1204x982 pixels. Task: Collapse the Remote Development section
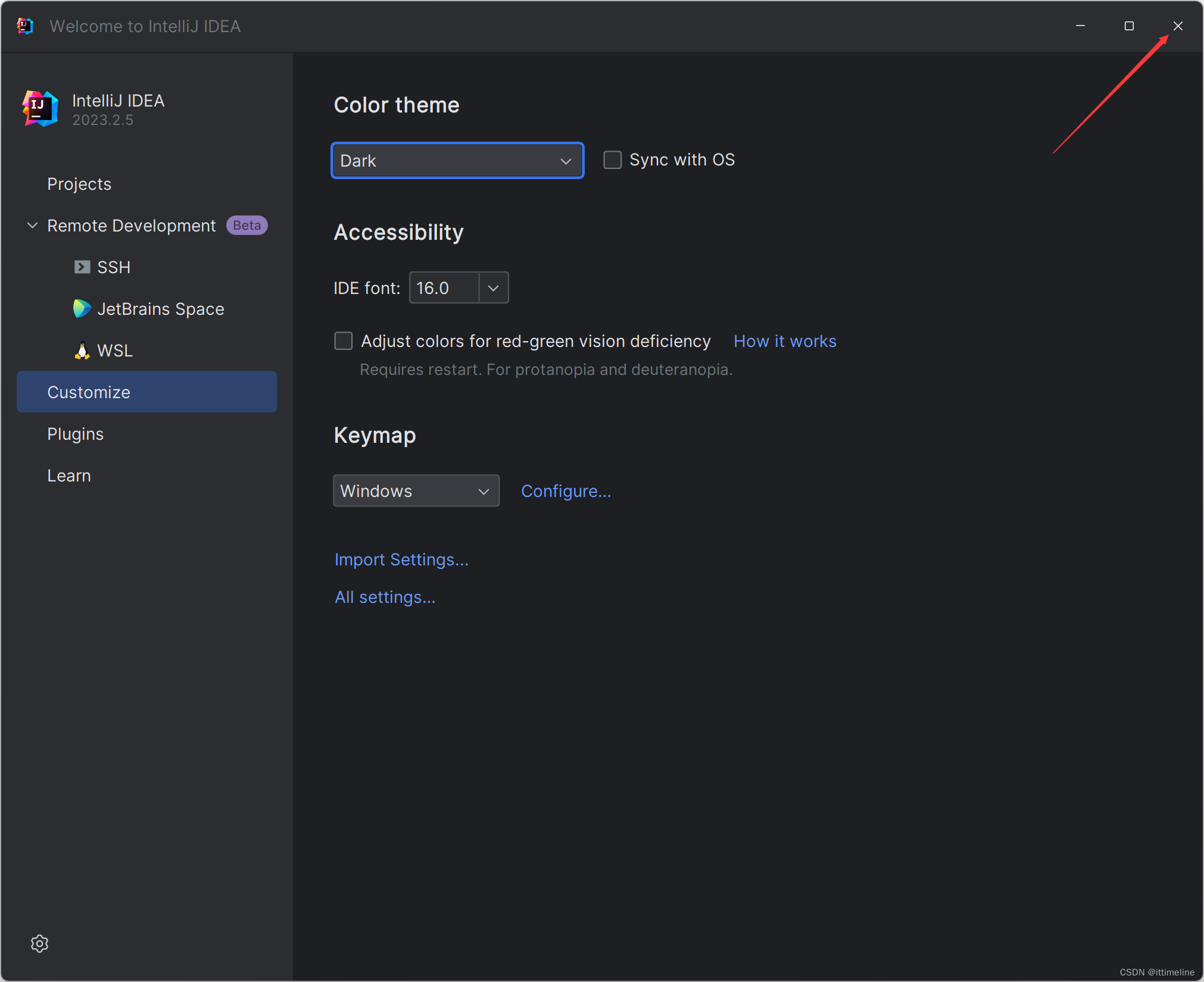coord(33,226)
